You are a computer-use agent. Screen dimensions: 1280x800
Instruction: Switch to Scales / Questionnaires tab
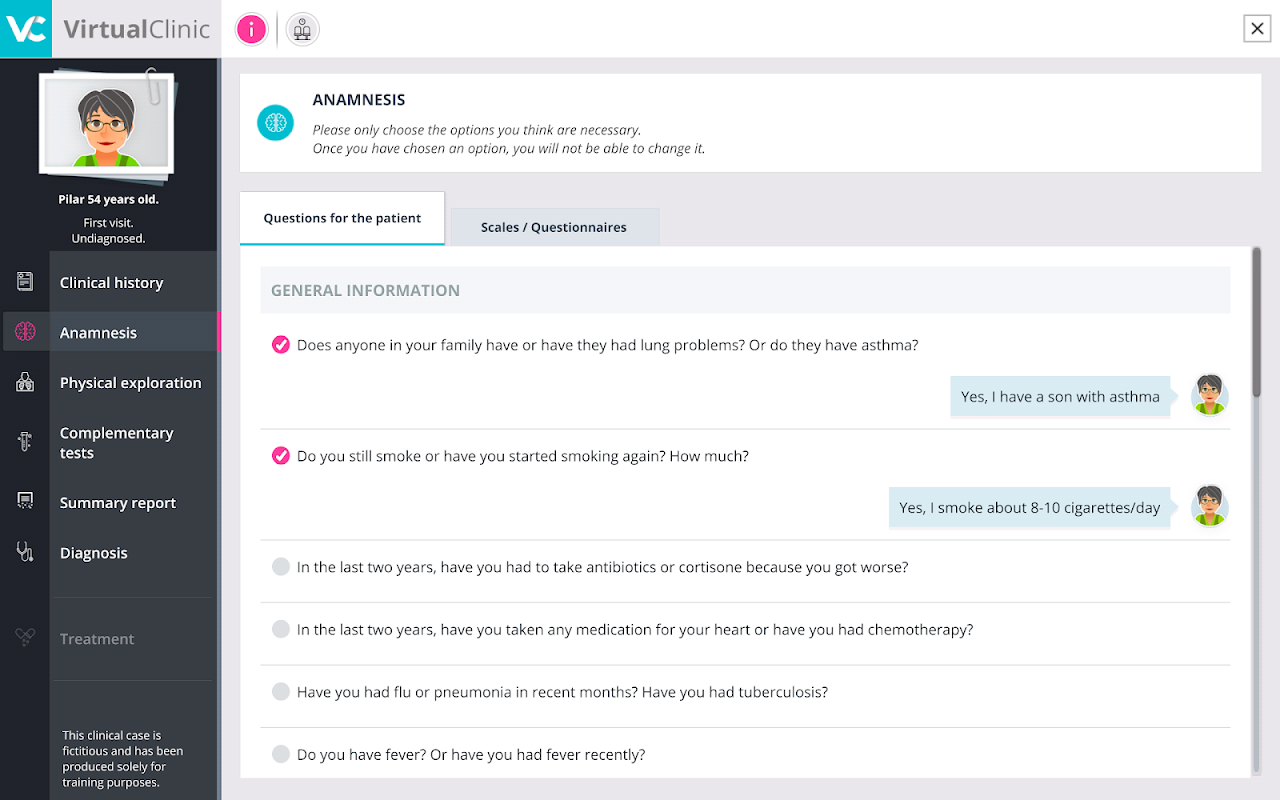[x=554, y=227]
